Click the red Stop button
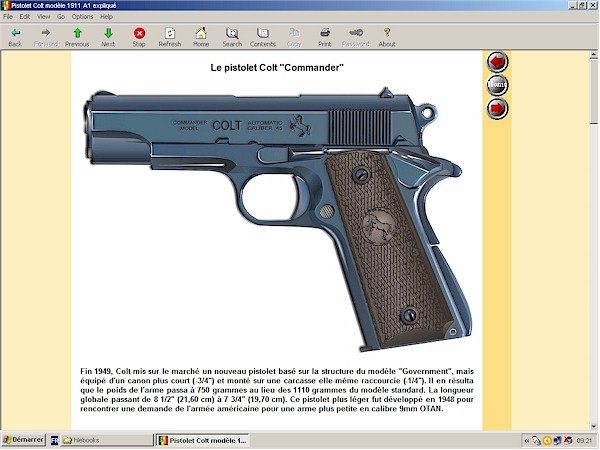This screenshot has height=450, width=600. pos(139,37)
